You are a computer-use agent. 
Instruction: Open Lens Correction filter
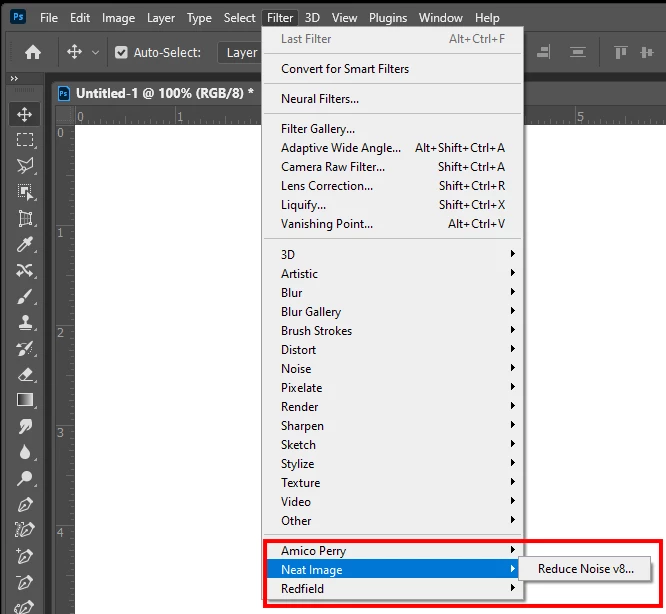(x=392, y=186)
